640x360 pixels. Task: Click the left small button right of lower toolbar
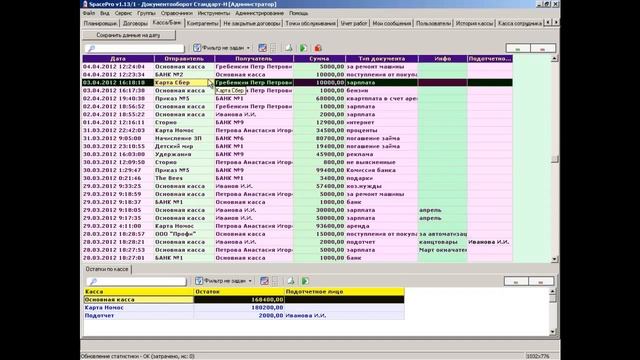(516, 281)
